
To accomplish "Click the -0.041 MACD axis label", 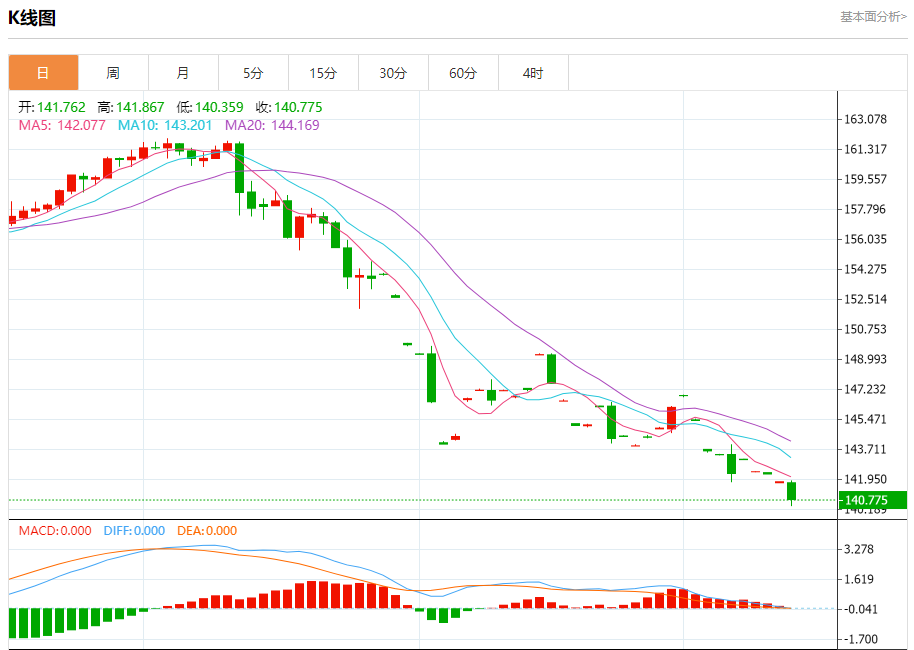I will click(859, 609).
